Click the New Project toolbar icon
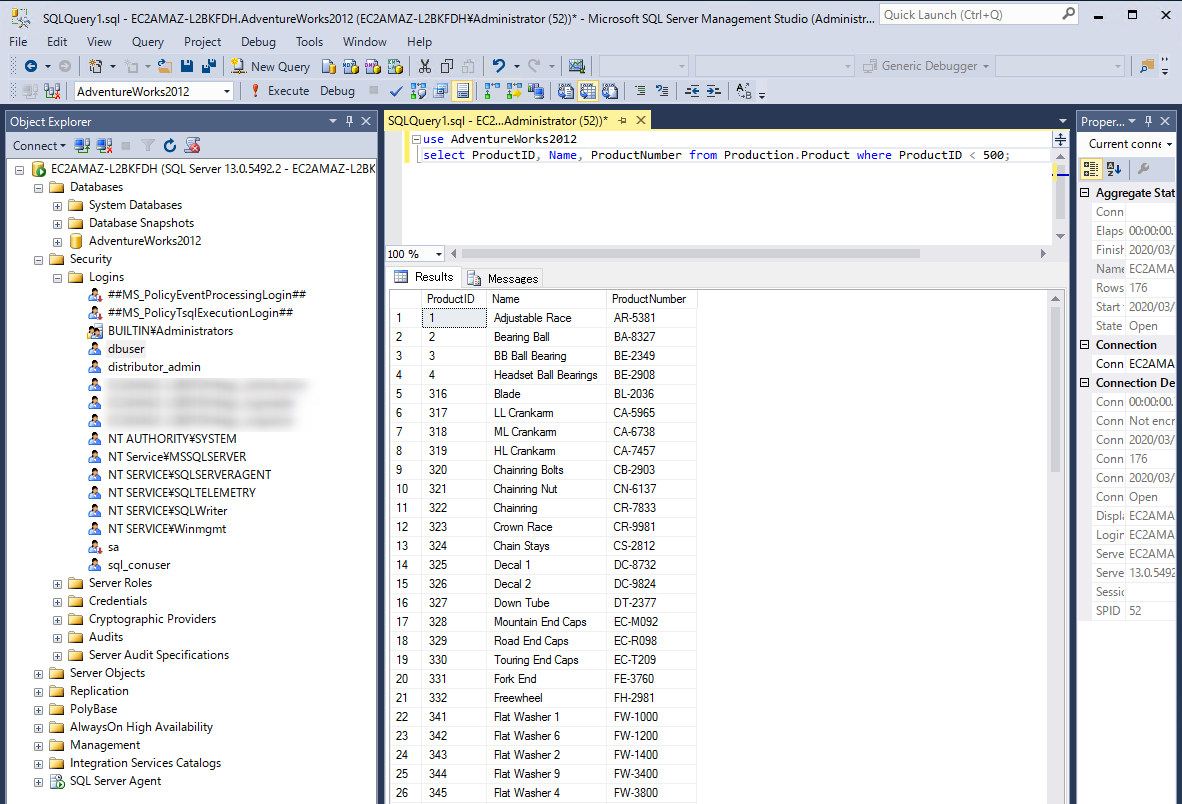The image size is (1182, 804). click(x=96, y=66)
